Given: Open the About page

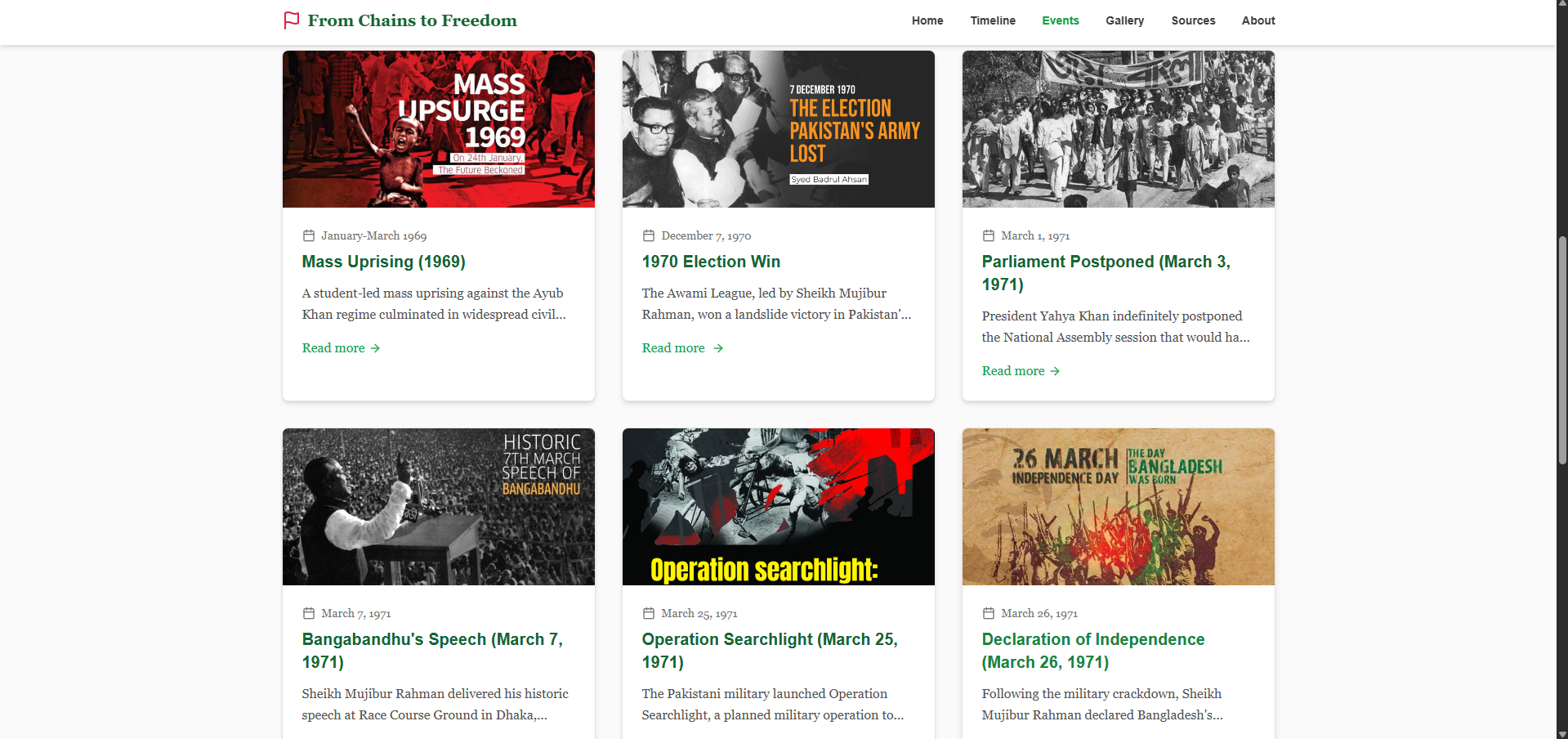Looking at the screenshot, I should point(1258,20).
